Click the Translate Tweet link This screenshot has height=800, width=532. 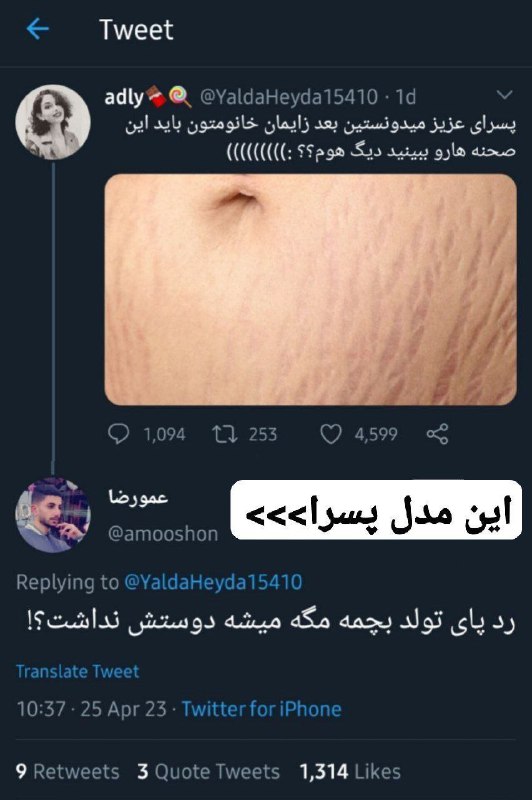tap(78, 671)
